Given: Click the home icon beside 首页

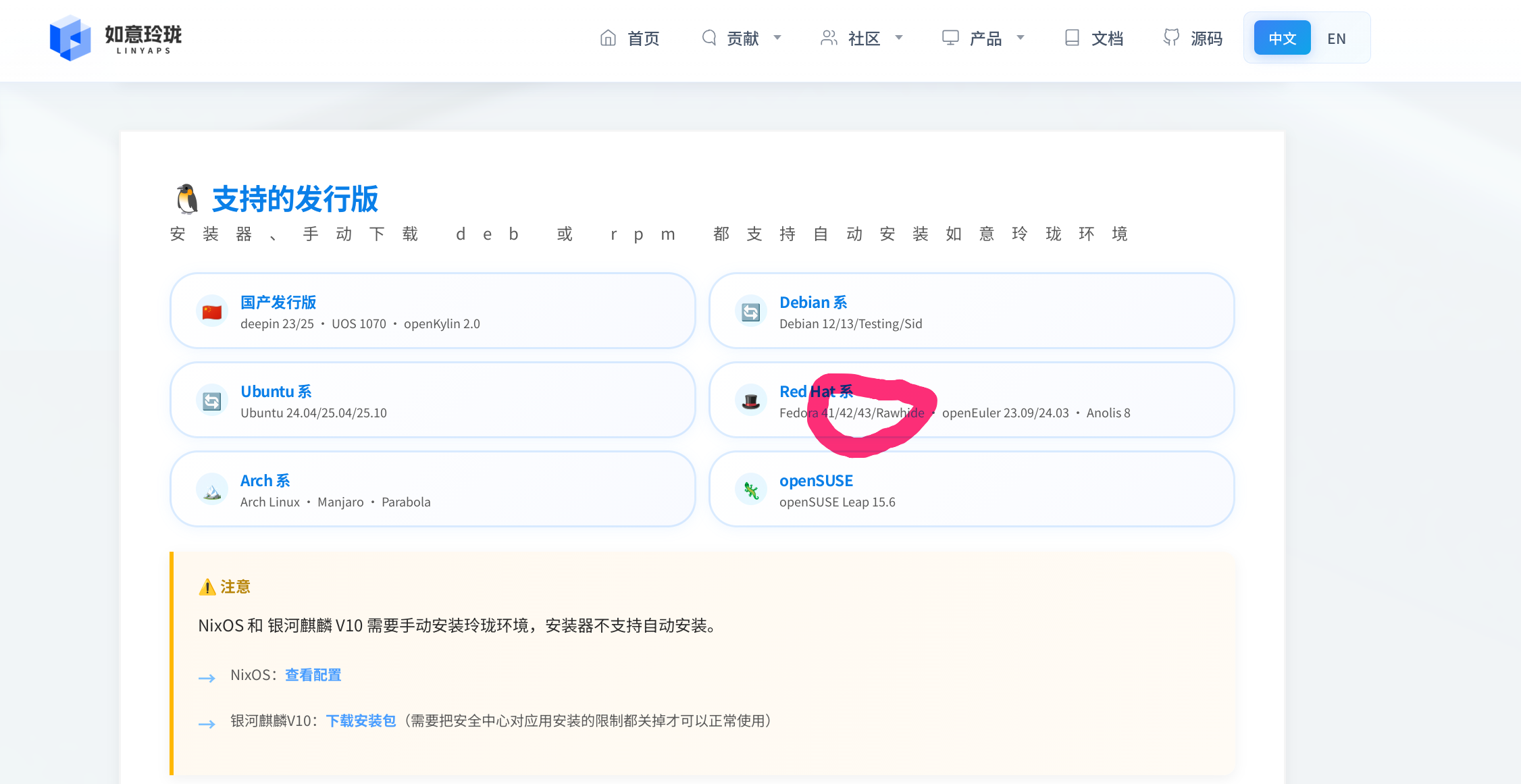Looking at the screenshot, I should [x=608, y=38].
